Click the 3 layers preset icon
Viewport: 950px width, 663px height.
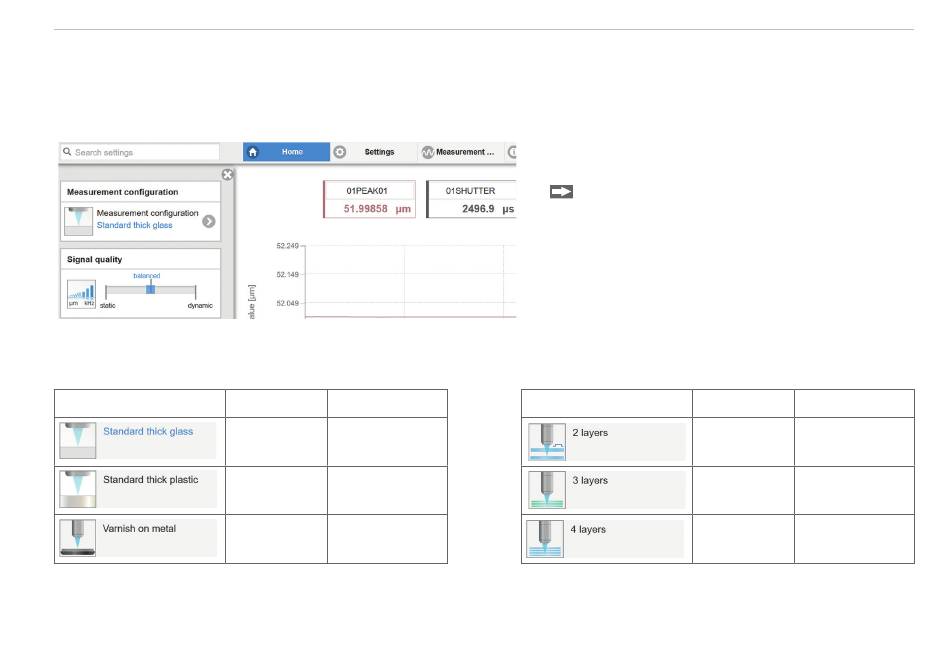546,490
